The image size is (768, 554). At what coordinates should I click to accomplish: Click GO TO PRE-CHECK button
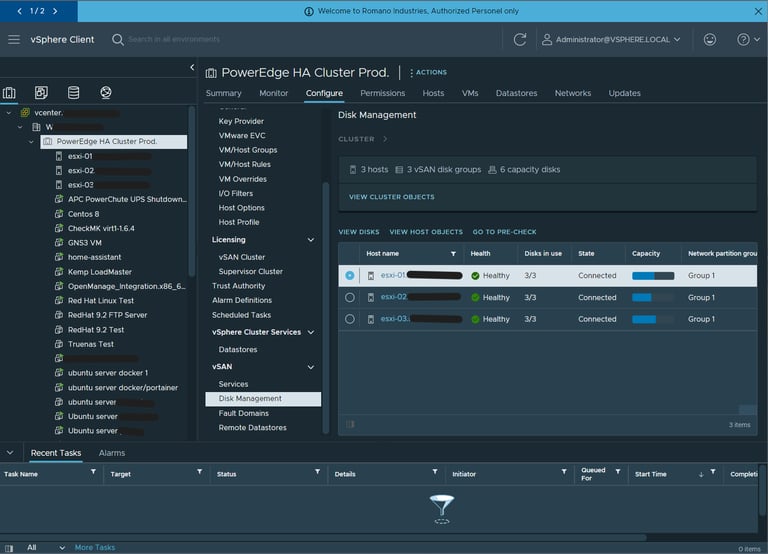[504, 232]
